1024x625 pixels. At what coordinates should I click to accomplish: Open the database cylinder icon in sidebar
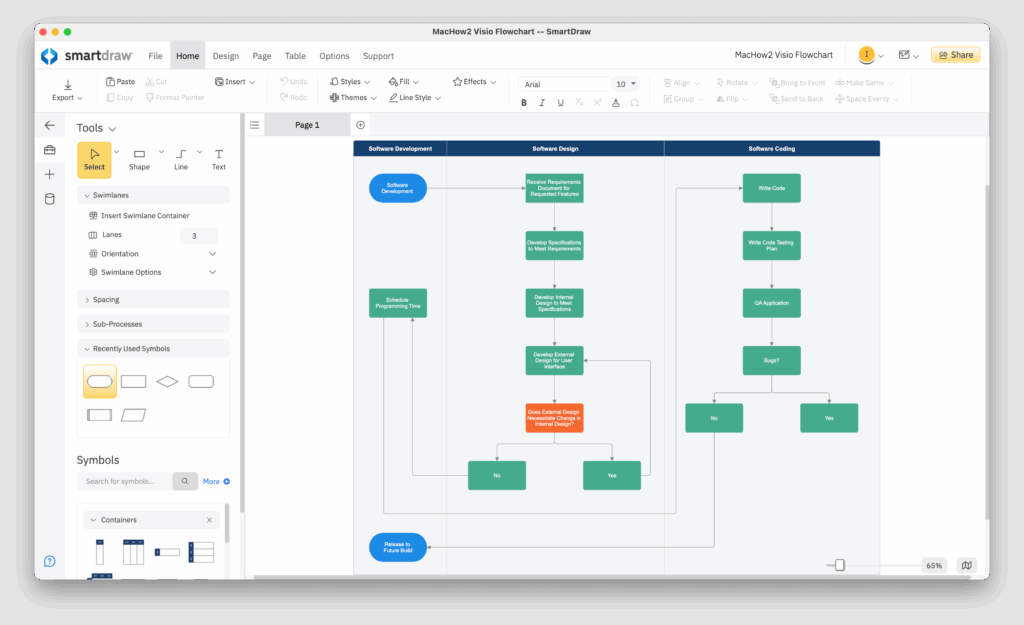point(50,199)
